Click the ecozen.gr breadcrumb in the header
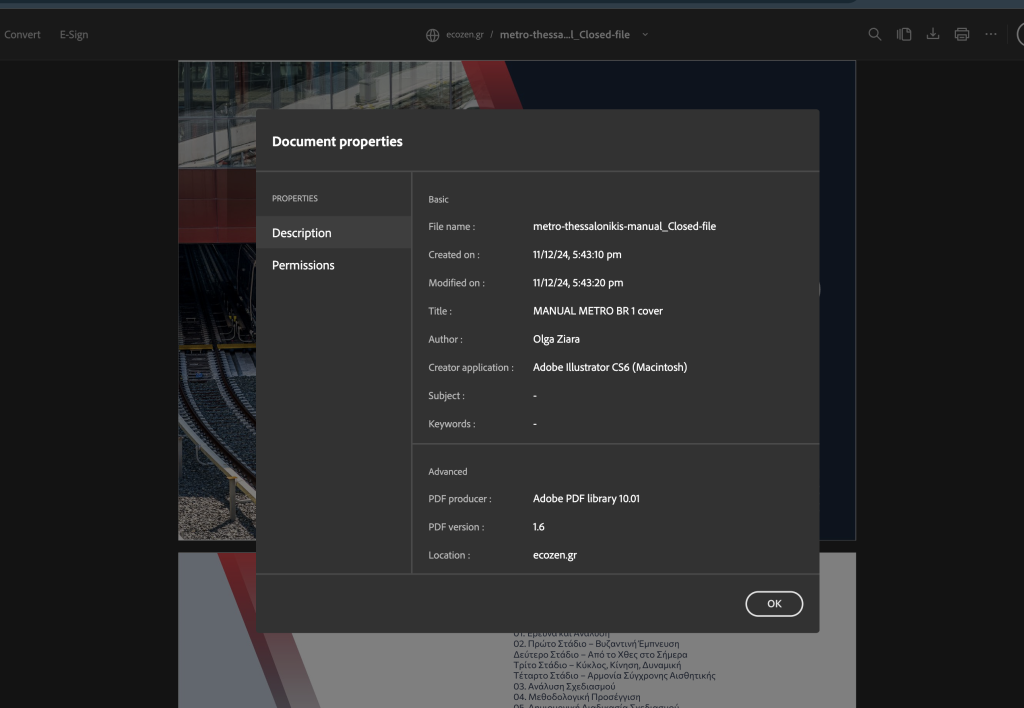Screen dimensions: 1024x708 tap(464, 35)
